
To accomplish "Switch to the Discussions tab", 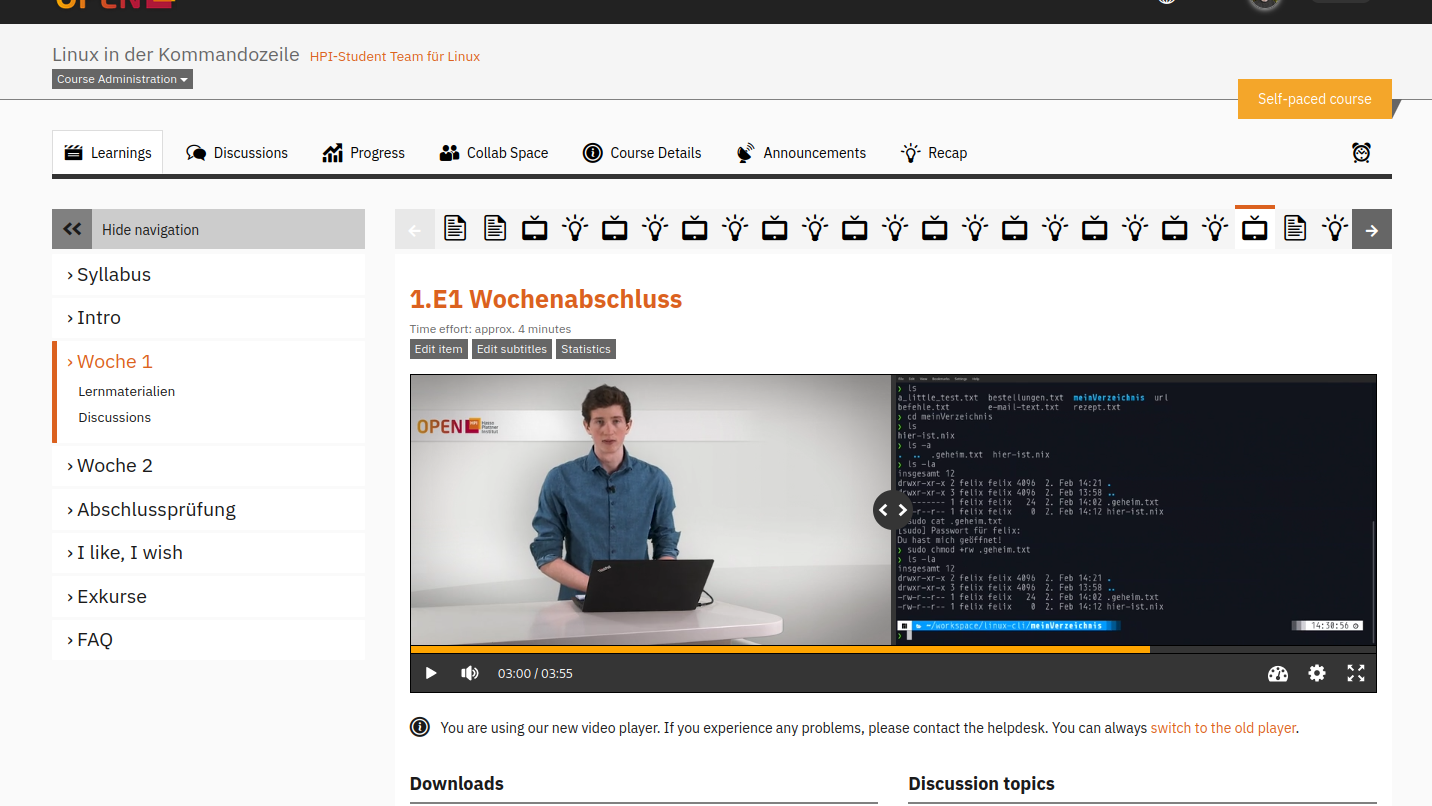I will click(237, 153).
